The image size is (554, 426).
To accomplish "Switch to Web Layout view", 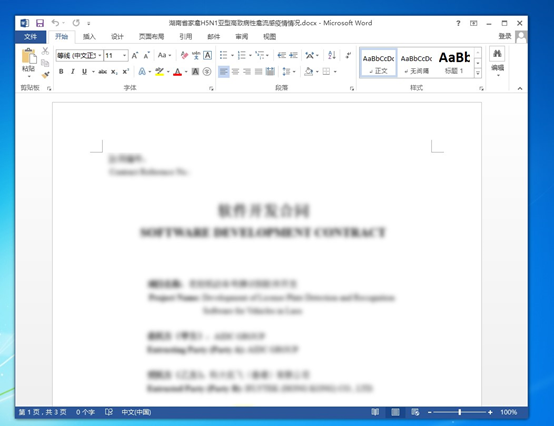I will click(415, 412).
